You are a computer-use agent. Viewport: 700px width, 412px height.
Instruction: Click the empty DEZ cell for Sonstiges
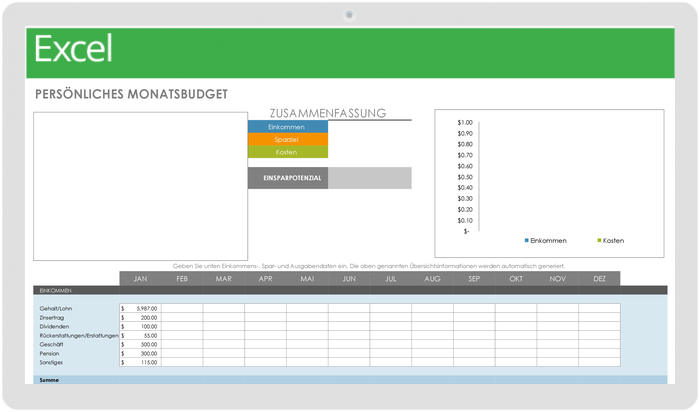599,362
